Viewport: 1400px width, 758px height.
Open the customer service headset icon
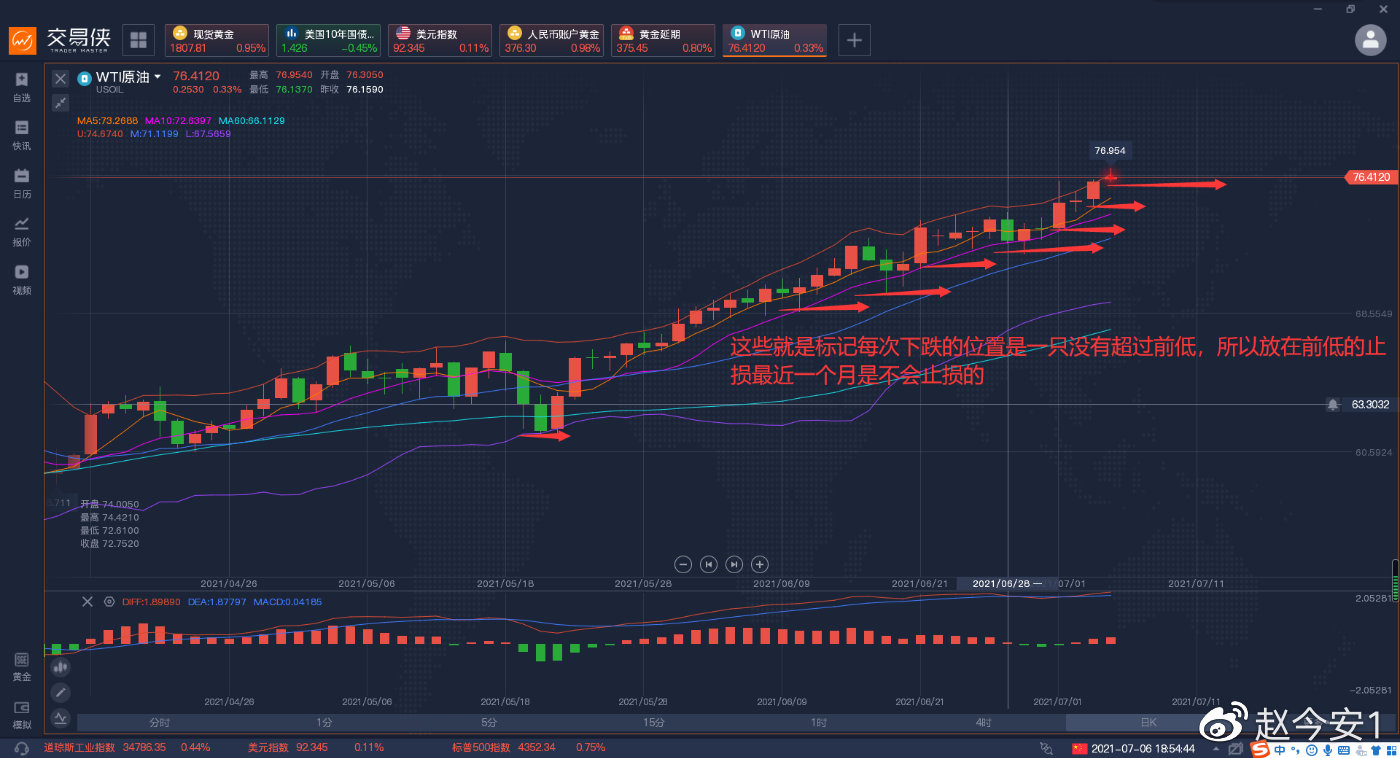[21, 748]
